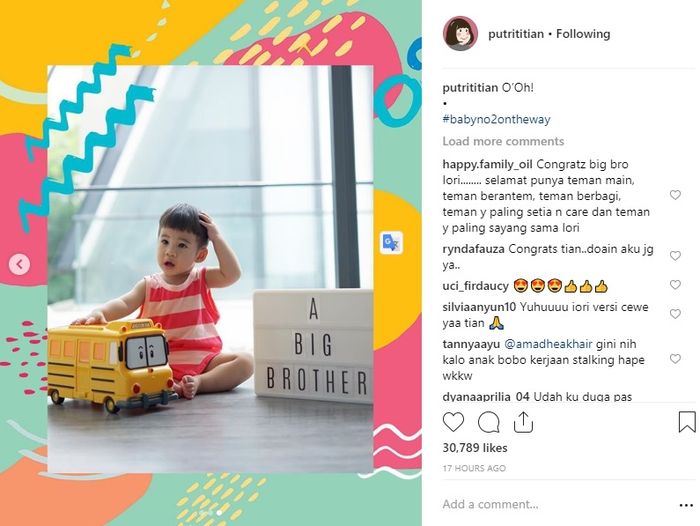Viewport: 700px width, 526px height.
Task: Open putrititian's profile picture avatar
Action: click(x=460, y=33)
